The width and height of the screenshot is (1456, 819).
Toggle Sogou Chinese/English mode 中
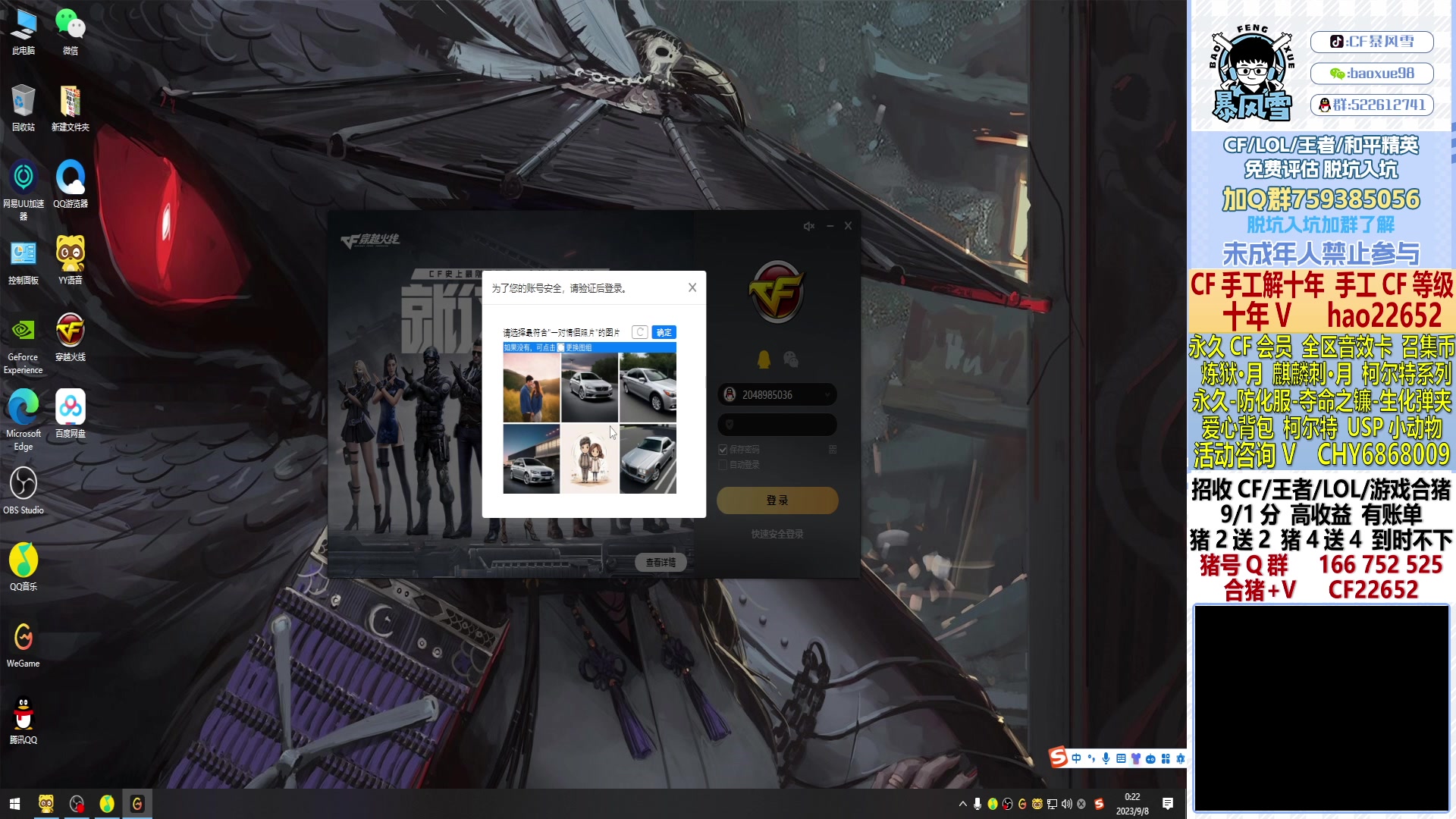click(1076, 758)
